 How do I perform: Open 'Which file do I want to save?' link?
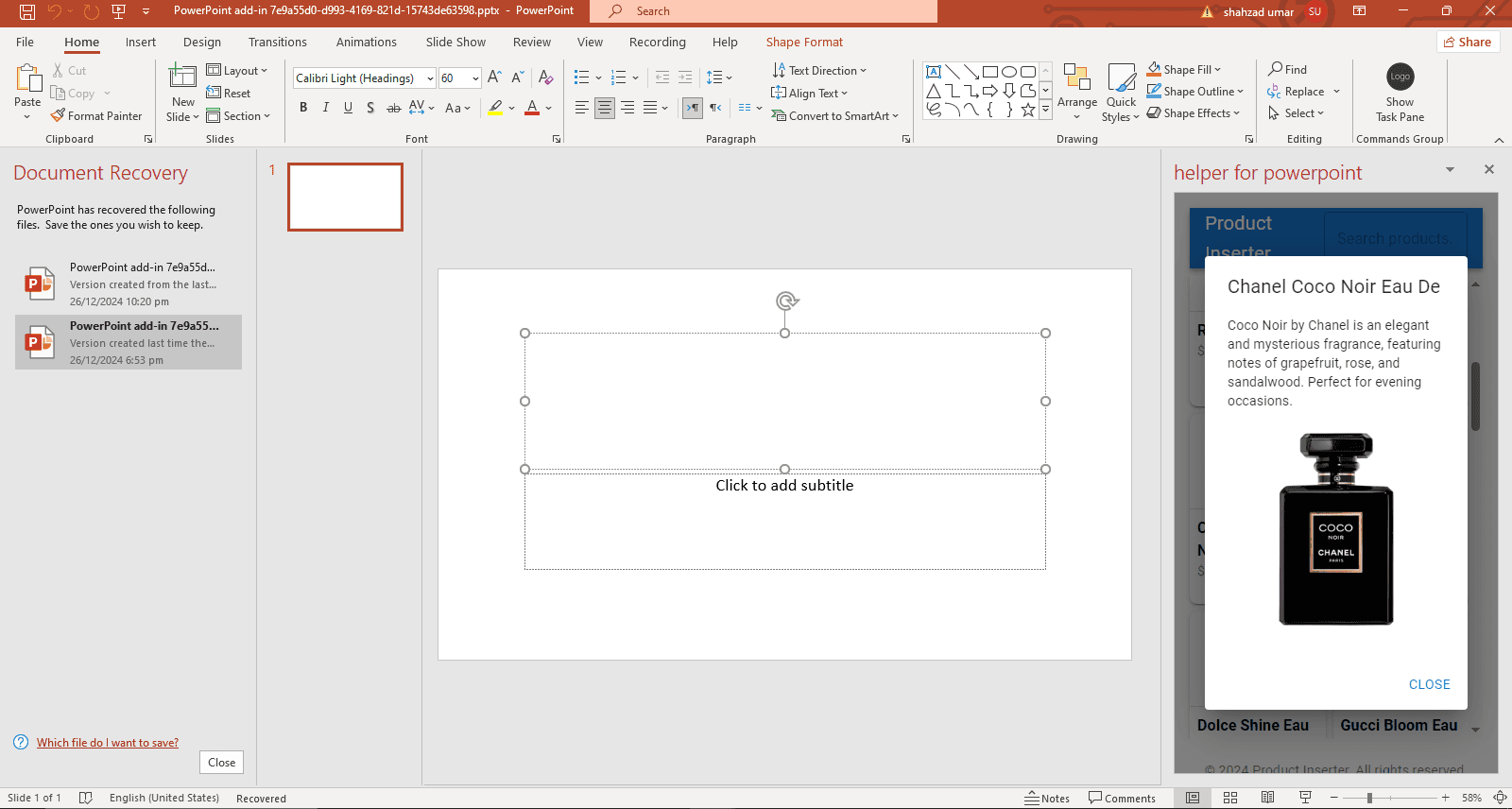pos(108,743)
